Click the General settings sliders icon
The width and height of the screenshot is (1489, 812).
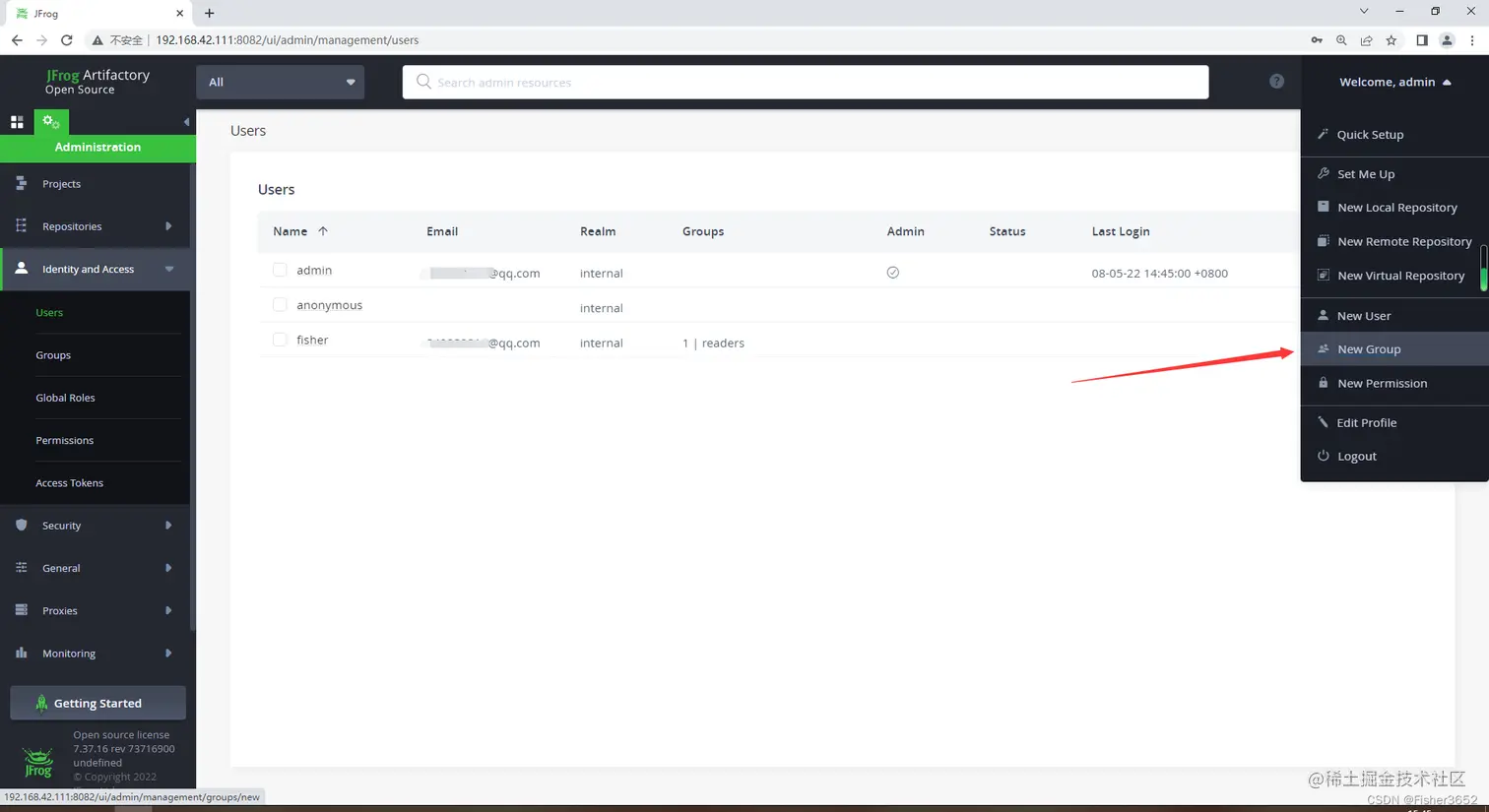pos(21,567)
